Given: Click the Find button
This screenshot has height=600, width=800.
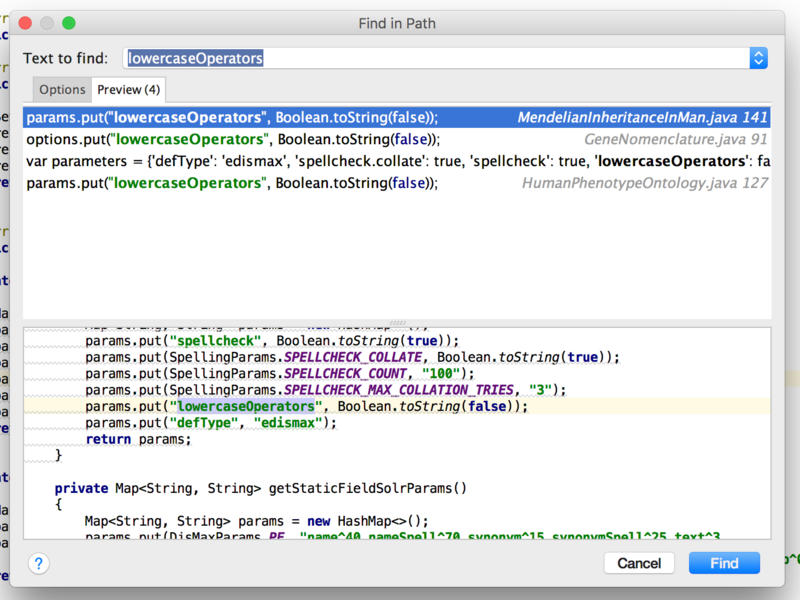Looking at the screenshot, I should click(724, 563).
